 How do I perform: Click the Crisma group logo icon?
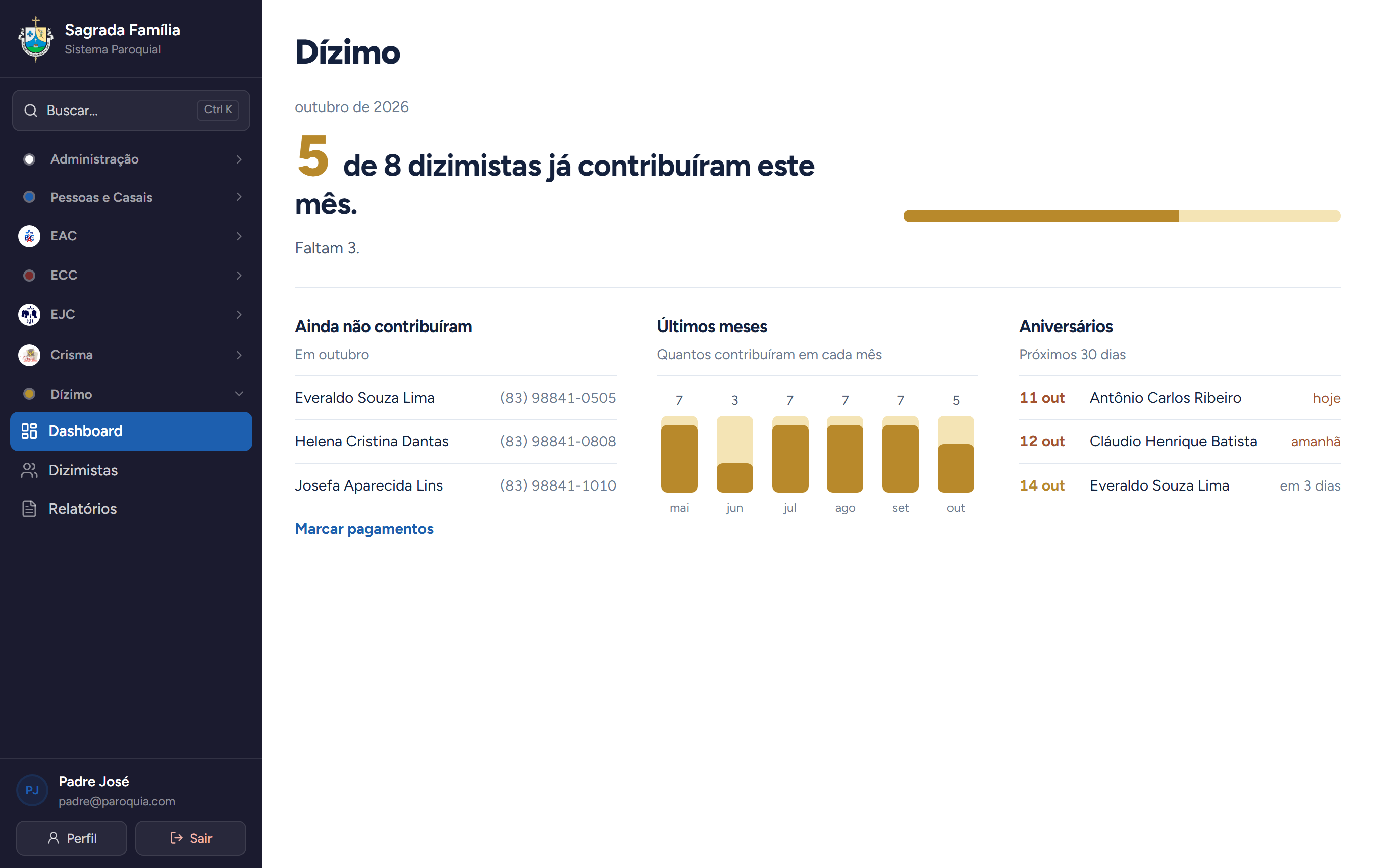click(x=29, y=355)
